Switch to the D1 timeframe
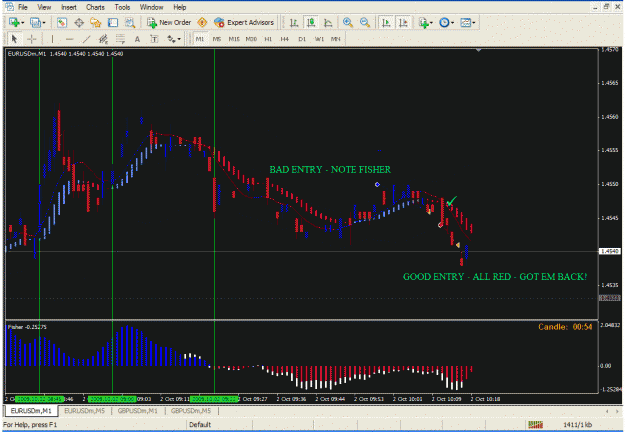The image size is (625, 432). pyautogui.click(x=302, y=39)
